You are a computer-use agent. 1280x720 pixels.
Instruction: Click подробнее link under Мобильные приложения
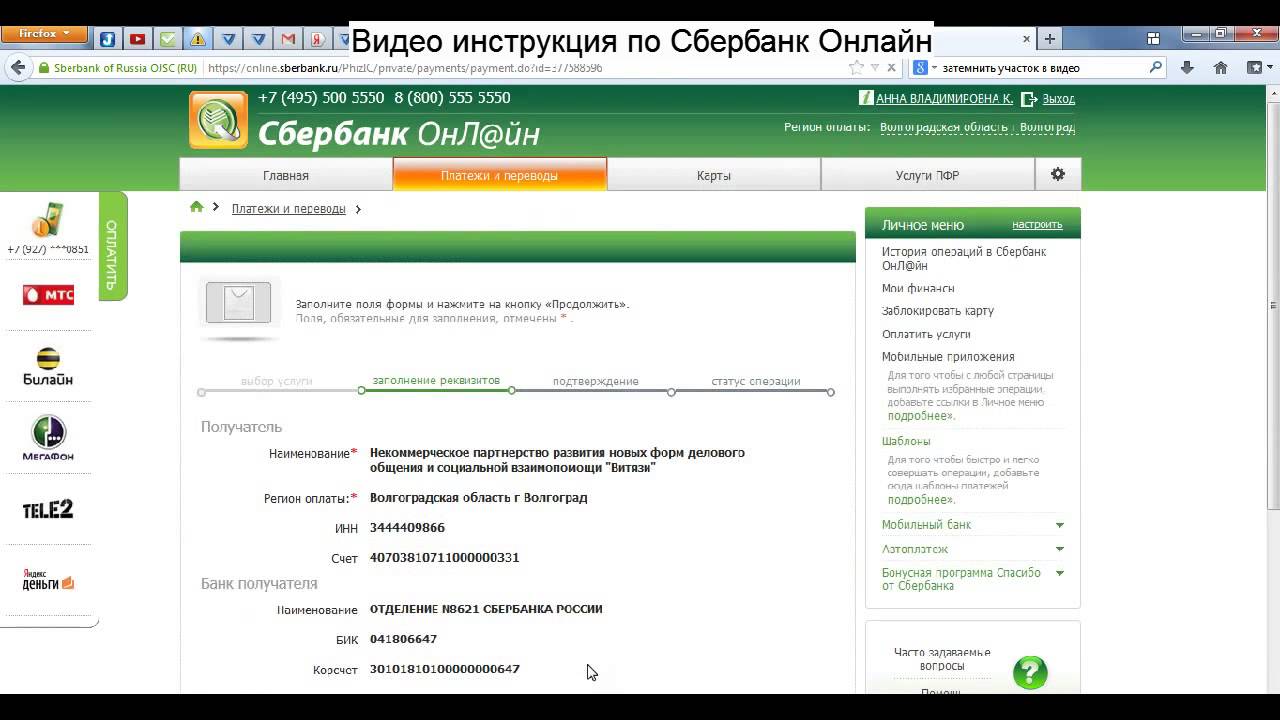tap(921, 416)
